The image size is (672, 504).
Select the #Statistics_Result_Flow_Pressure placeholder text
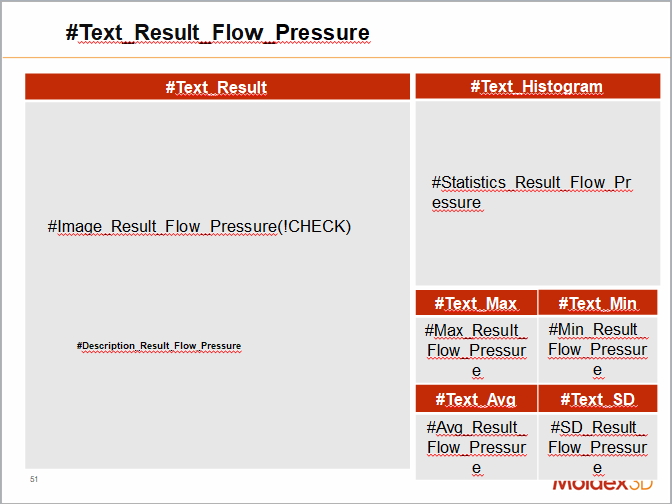(x=531, y=192)
